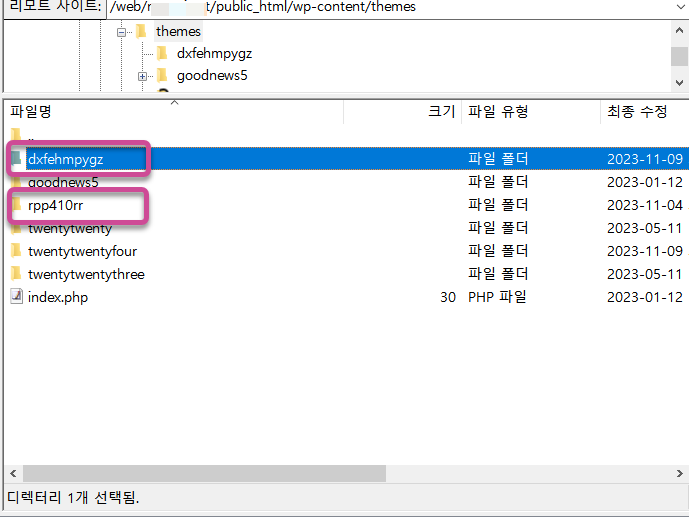Click PHP 파일 type cell

coord(497,297)
